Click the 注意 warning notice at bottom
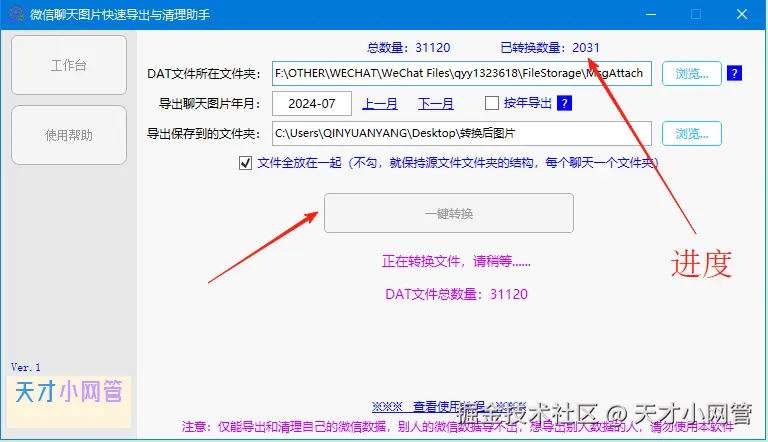 [457, 427]
